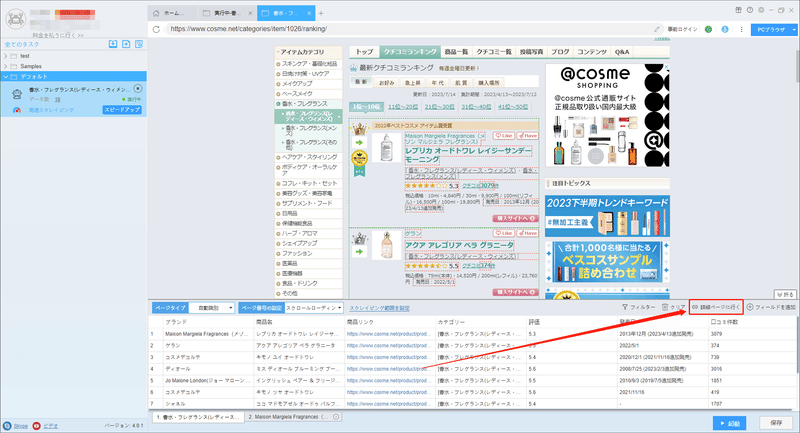
Task: Click the 保存 save button
Action: click(777, 423)
